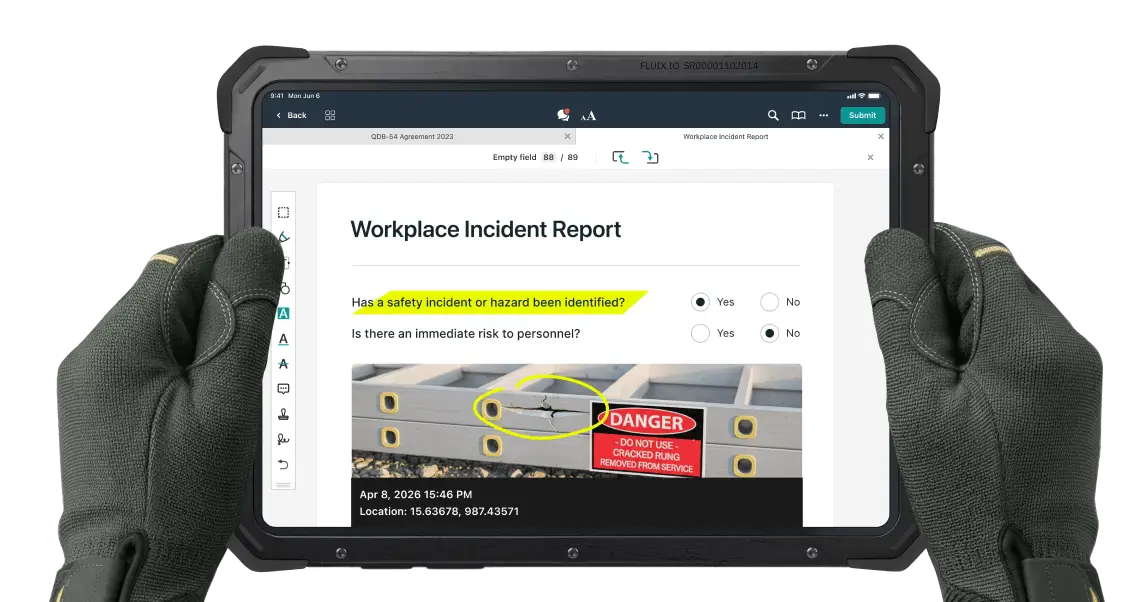This screenshot has width=1141, height=602.
Task: Undo the last annotation
Action: pos(283,464)
